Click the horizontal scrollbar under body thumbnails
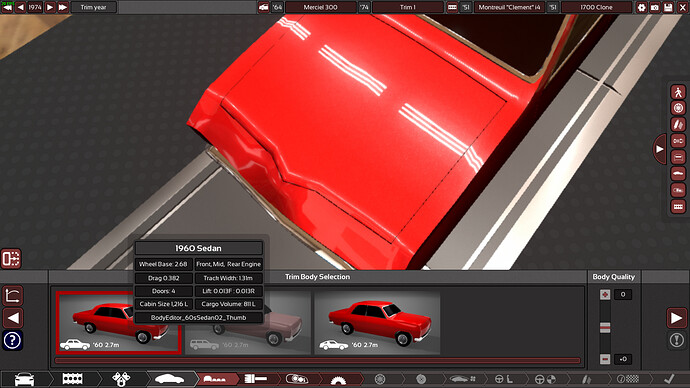 tap(317, 360)
